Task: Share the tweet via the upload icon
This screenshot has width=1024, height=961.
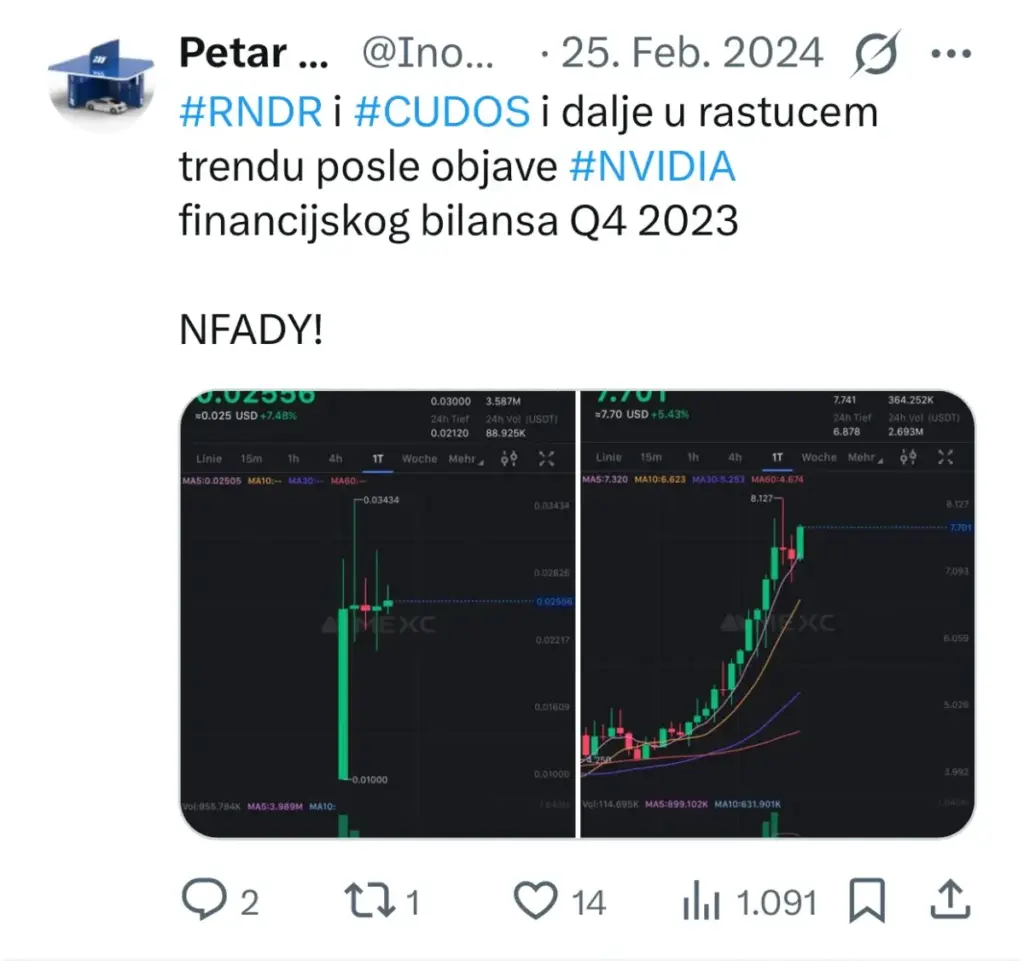Action: tap(950, 902)
